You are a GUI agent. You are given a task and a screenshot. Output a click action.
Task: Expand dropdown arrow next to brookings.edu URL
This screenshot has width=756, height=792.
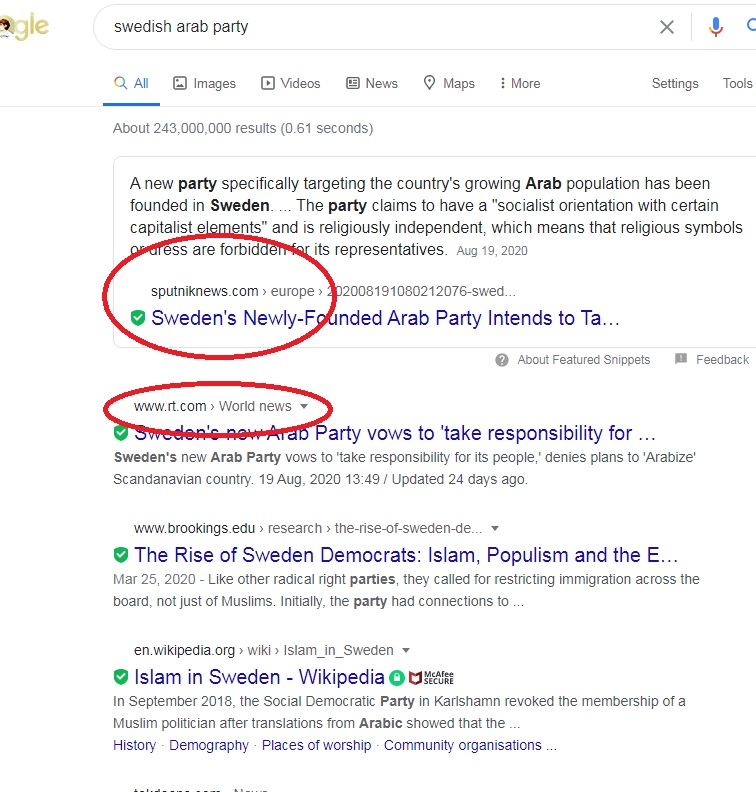coord(495,528)
